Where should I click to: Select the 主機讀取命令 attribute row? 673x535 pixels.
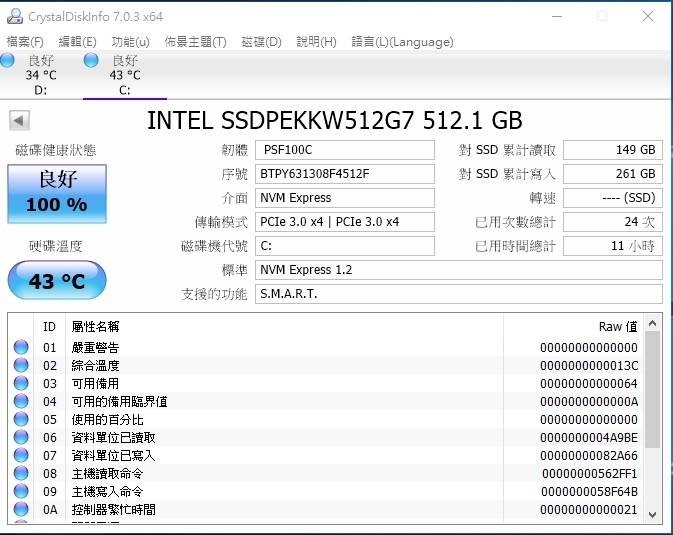(x=326, y=473)
